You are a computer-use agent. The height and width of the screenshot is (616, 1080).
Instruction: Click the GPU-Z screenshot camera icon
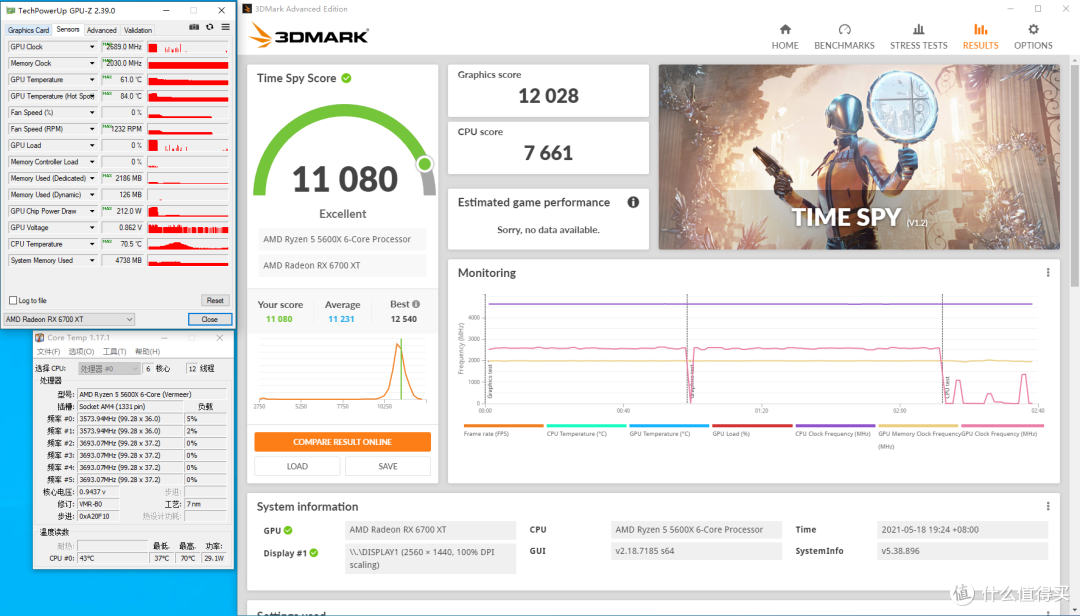tap(194, 28)
